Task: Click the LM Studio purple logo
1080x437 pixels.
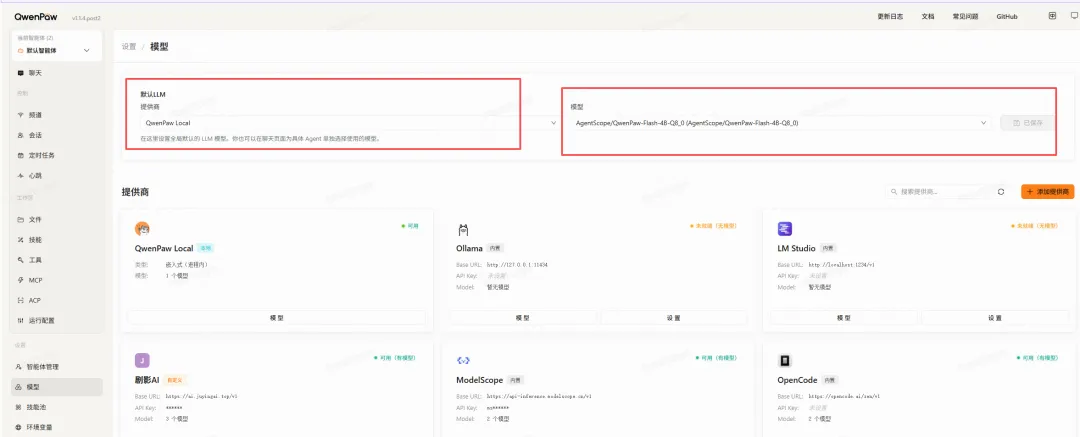Action: [x=785, y=229]
